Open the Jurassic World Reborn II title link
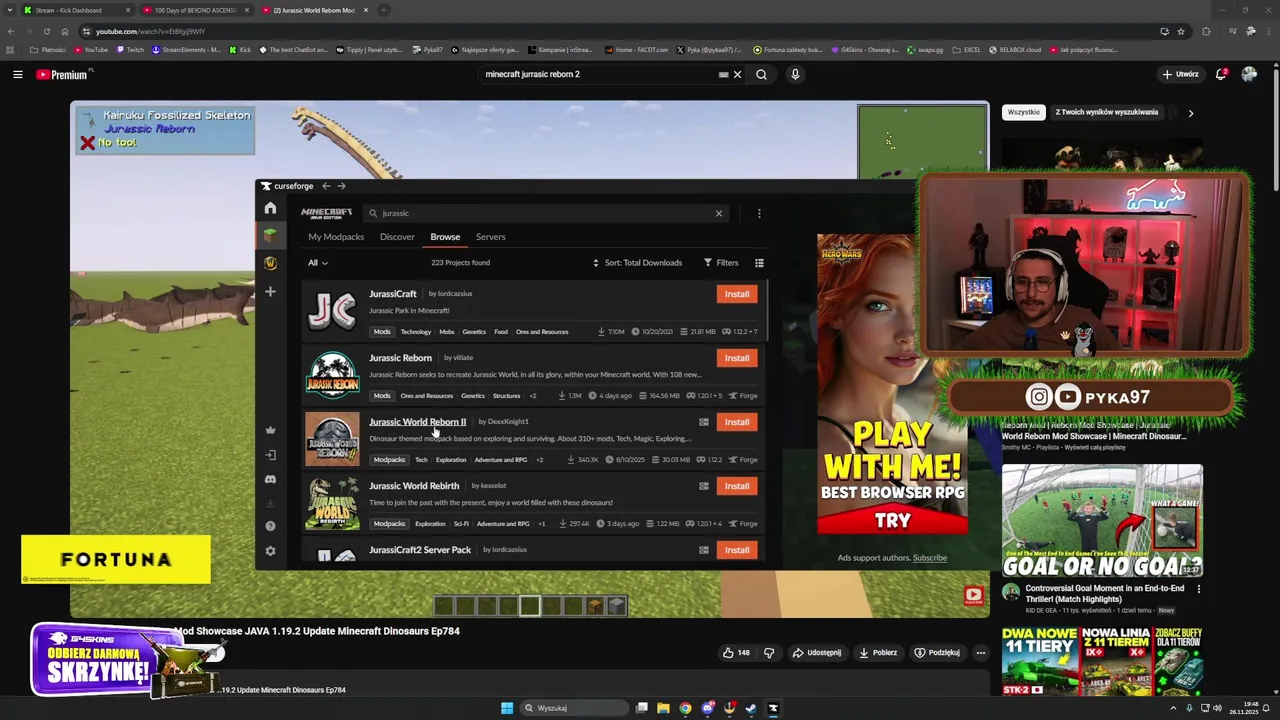The width and height of the screenshot is (1280, 720). (x=417, y=422)
